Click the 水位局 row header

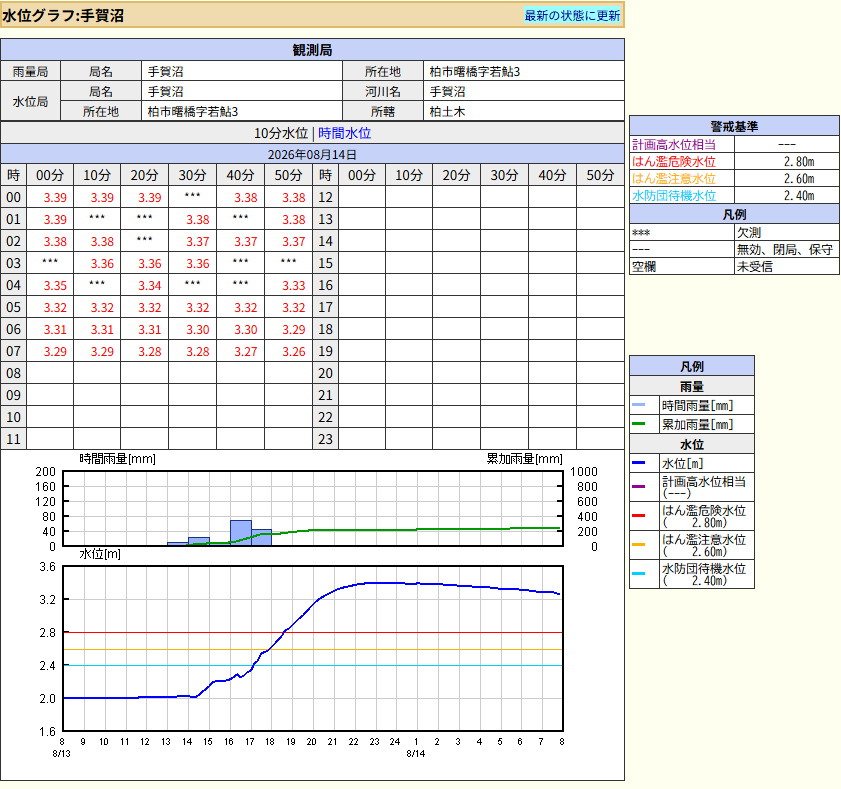point(31,101)
